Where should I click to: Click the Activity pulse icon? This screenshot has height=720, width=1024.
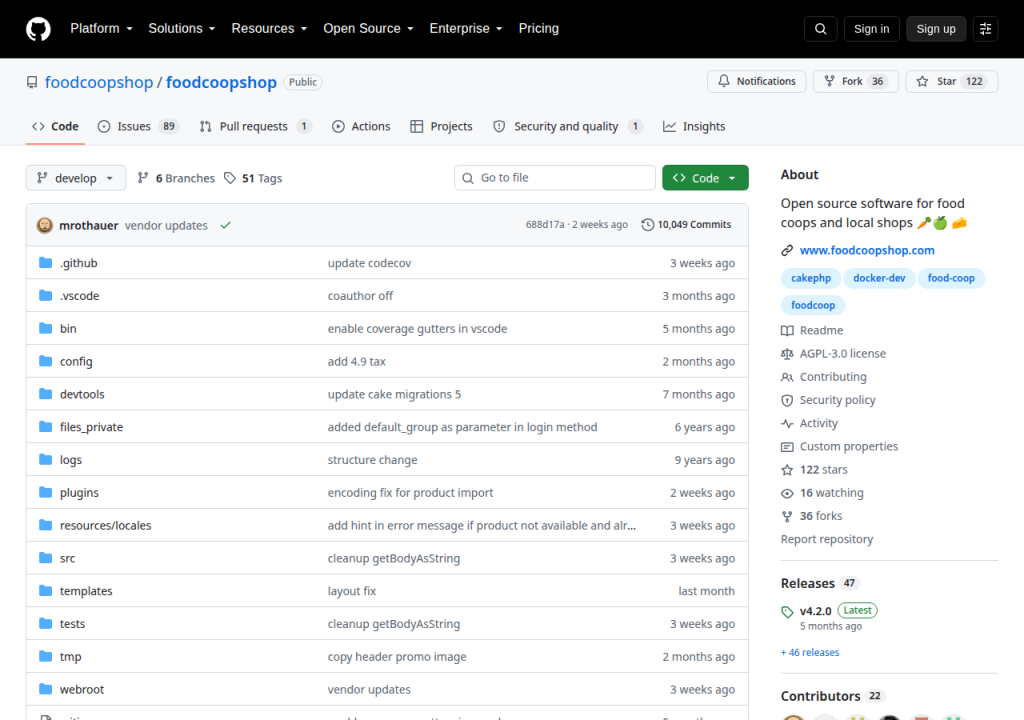[x=787, y=423]
